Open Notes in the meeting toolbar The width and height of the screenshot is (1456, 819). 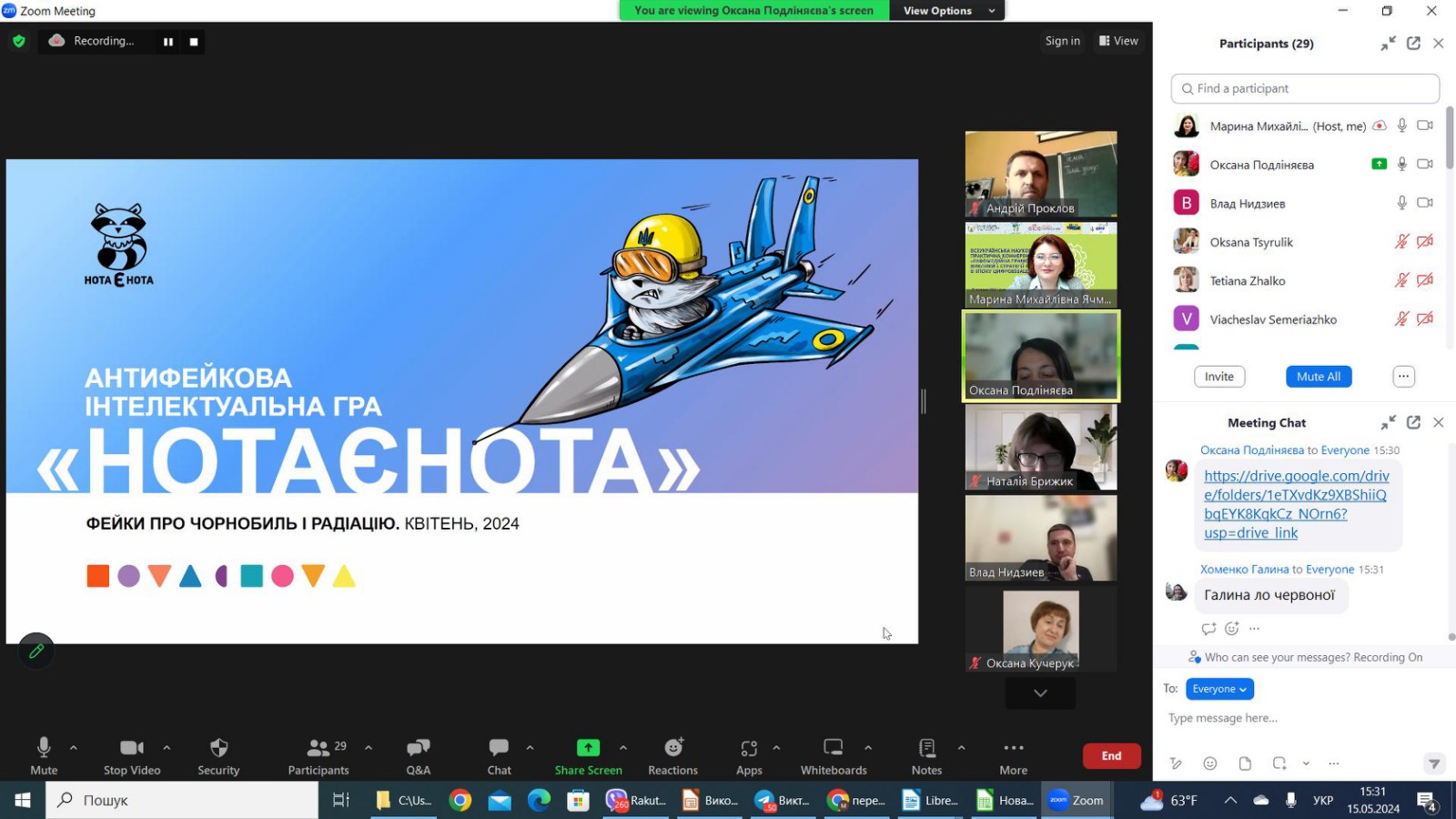926,755
